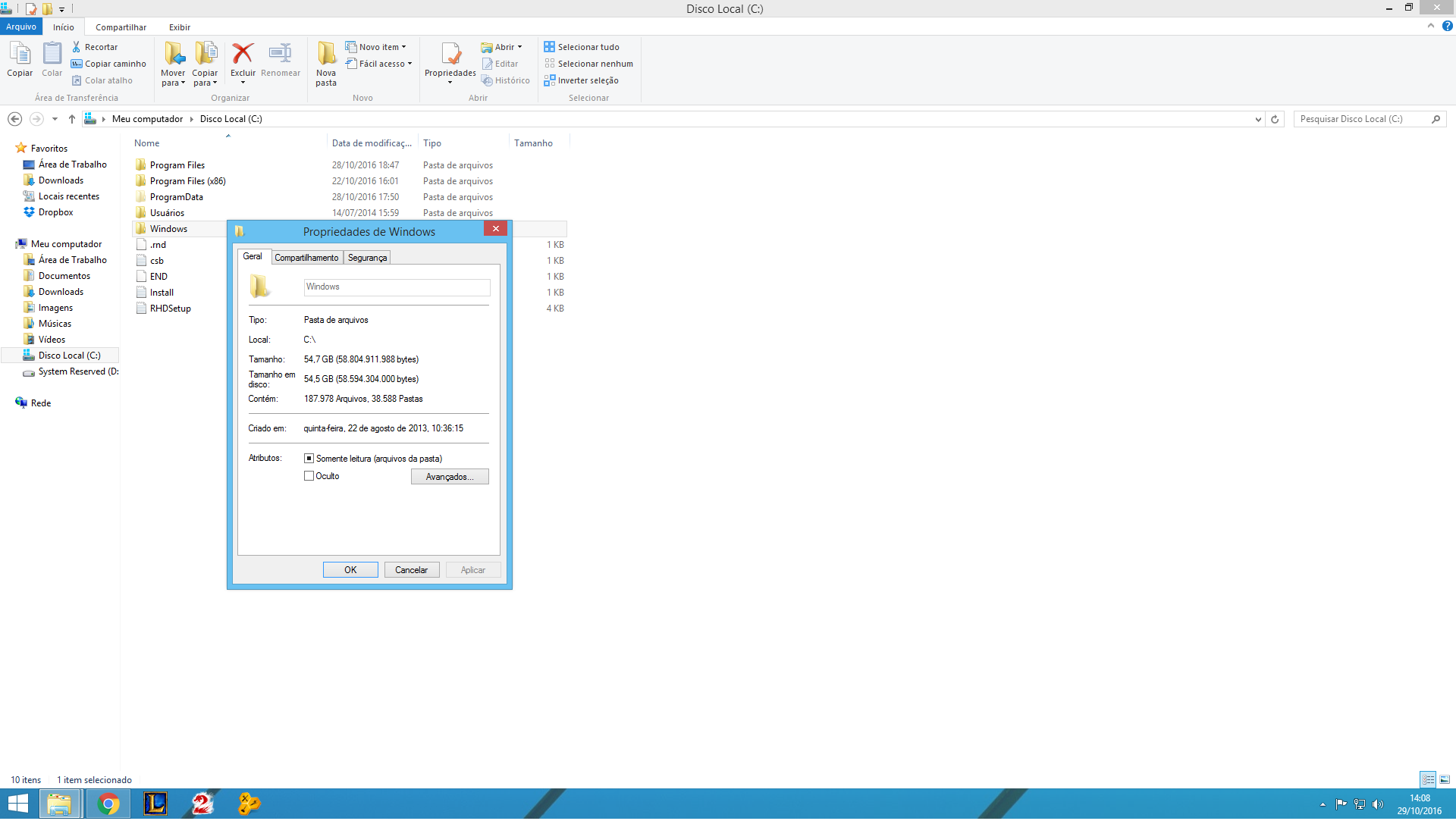This screenshot has width=1456, height=821.
Task: Click the OK button in dialog
Action: (350, 570)
